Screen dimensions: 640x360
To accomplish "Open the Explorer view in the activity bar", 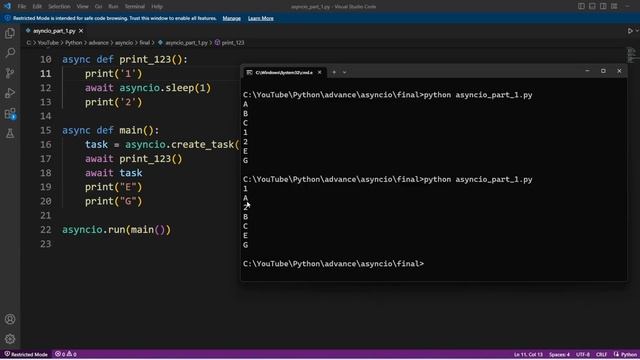I will click(x=10, y=33).
